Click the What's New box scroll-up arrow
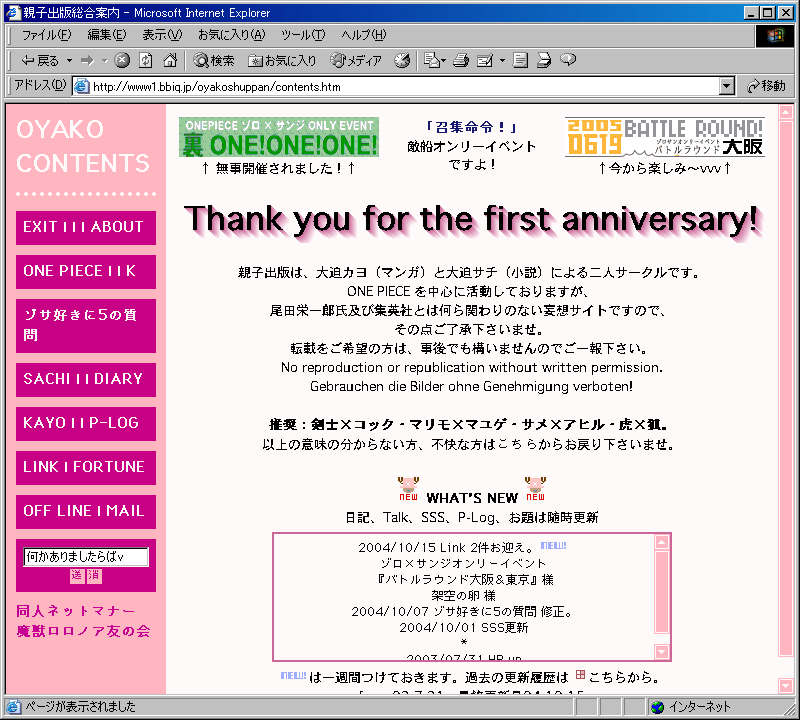 tap(662, 542)
